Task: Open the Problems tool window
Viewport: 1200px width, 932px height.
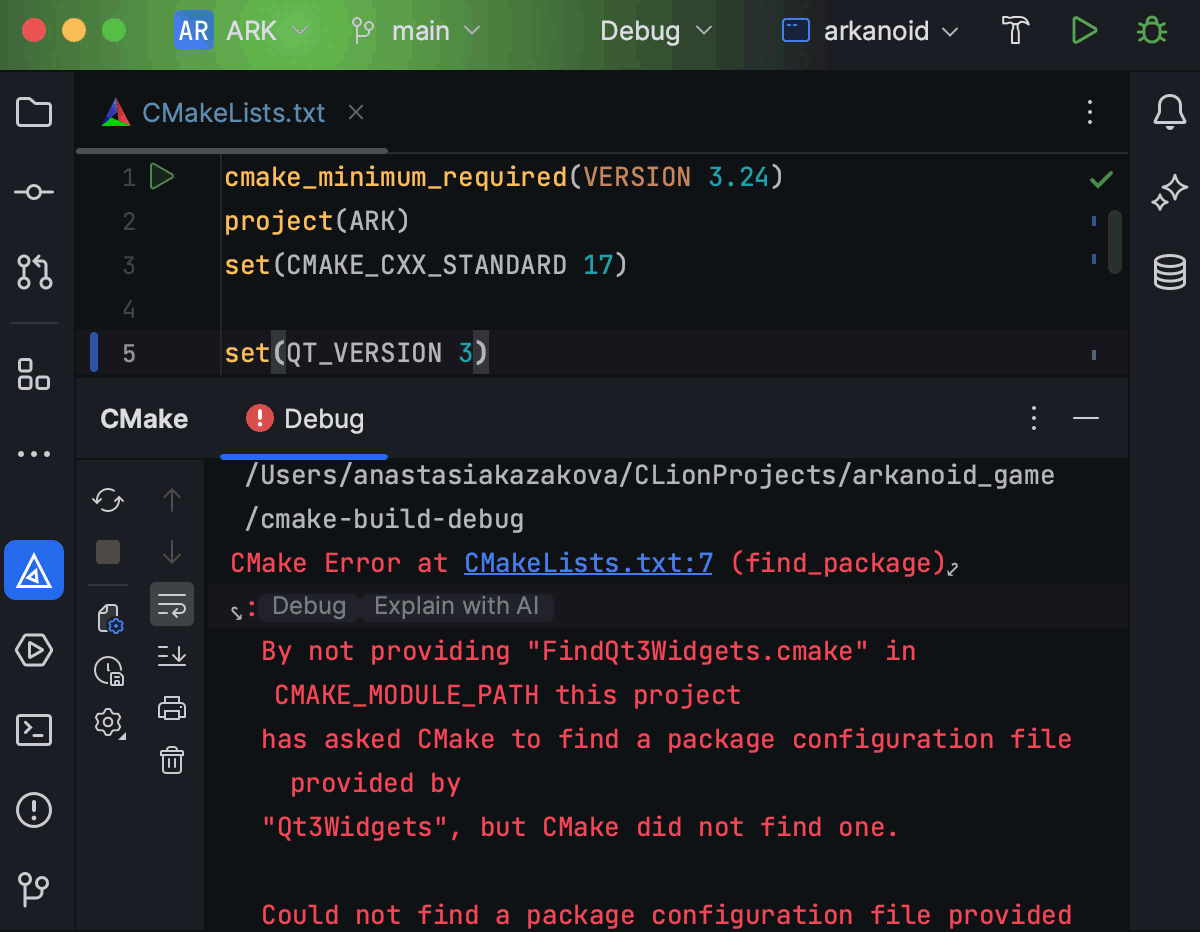Action: 34,809
